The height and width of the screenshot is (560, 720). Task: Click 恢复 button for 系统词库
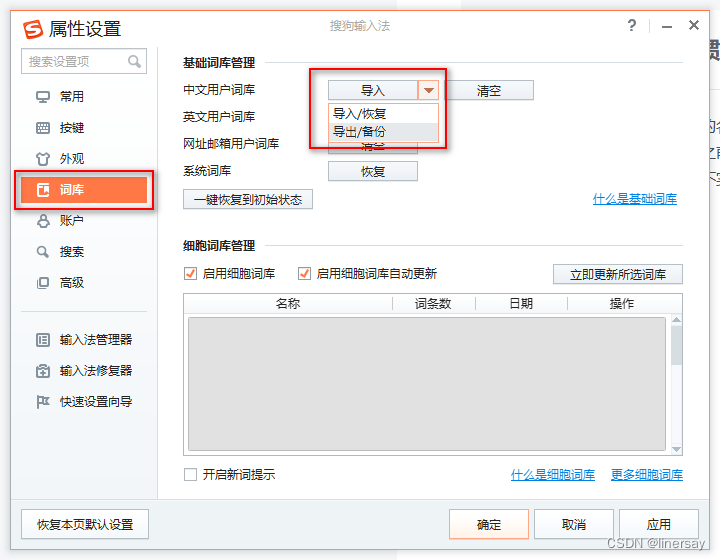(x=373, y=171)
